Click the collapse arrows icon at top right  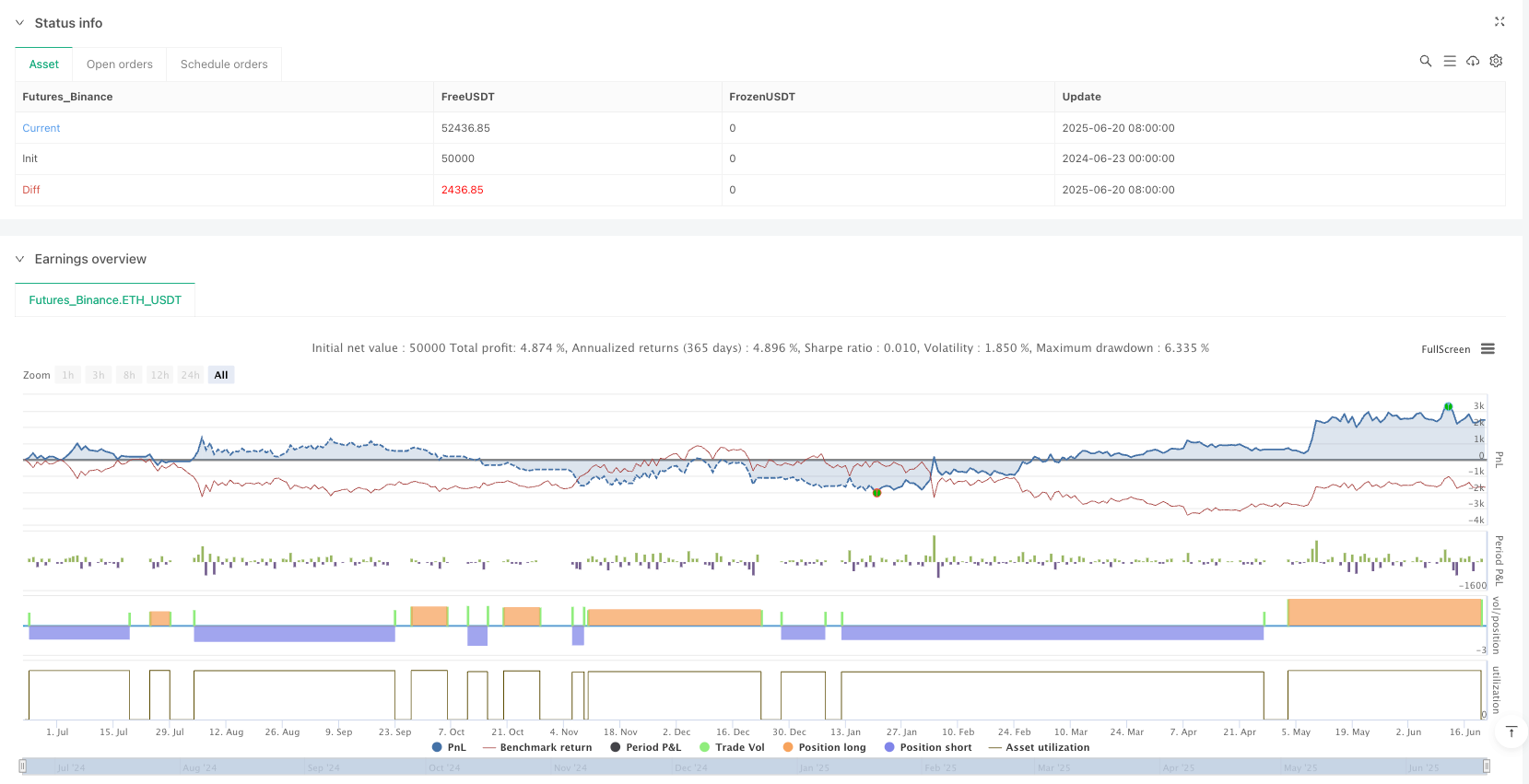click(x=1499, y=22)
